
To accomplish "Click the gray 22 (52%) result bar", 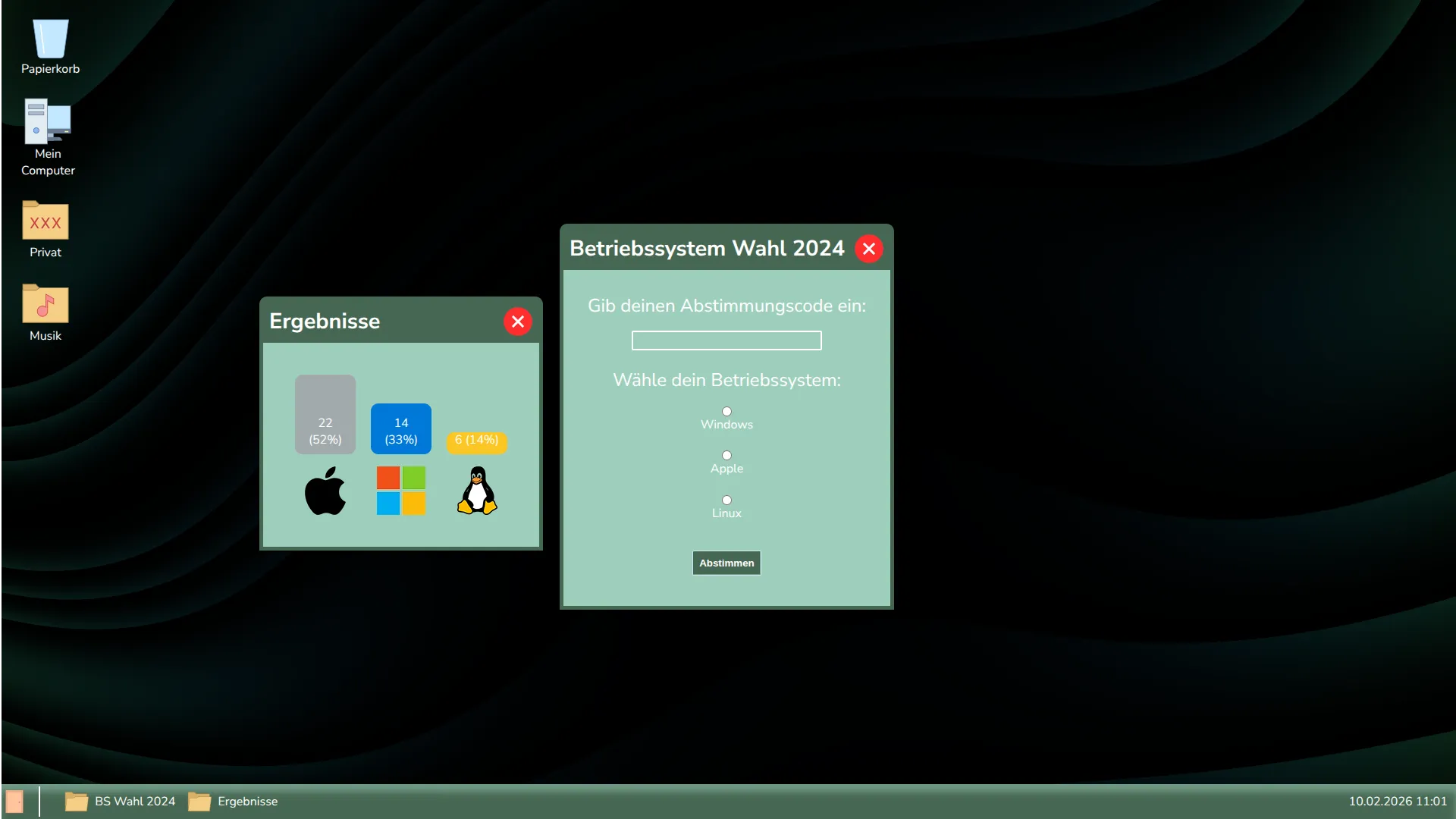I will pyautogui.click(x=325, y=414).
